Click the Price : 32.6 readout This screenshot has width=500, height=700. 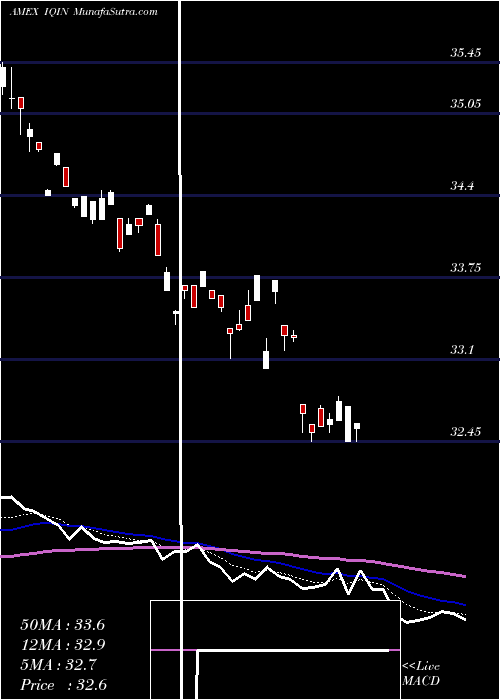[63, 685]
